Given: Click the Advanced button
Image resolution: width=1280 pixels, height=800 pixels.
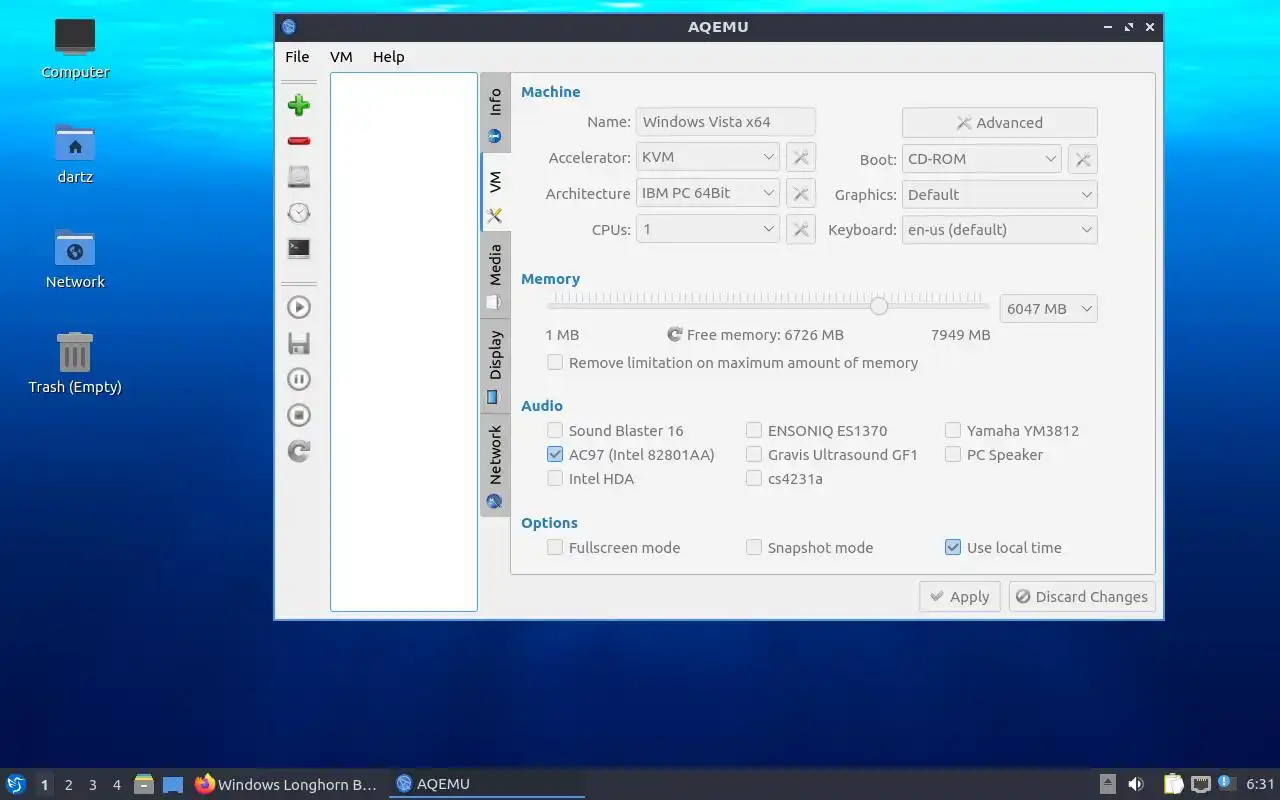Looking at the screenshot, I should (999, 123).
